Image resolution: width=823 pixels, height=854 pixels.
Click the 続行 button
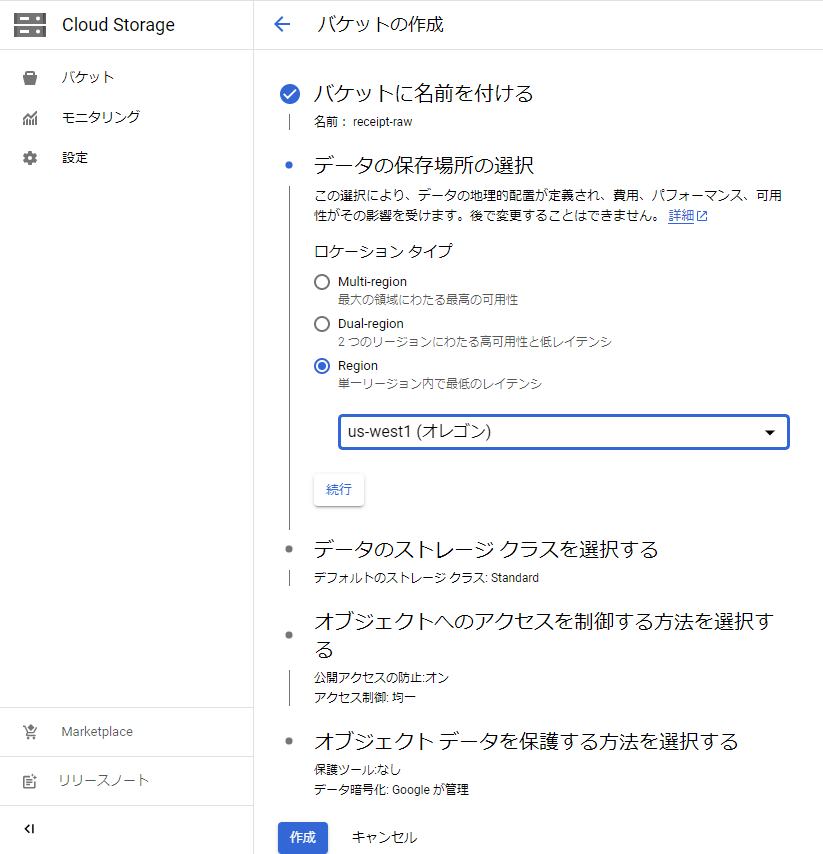click(339, 490)
